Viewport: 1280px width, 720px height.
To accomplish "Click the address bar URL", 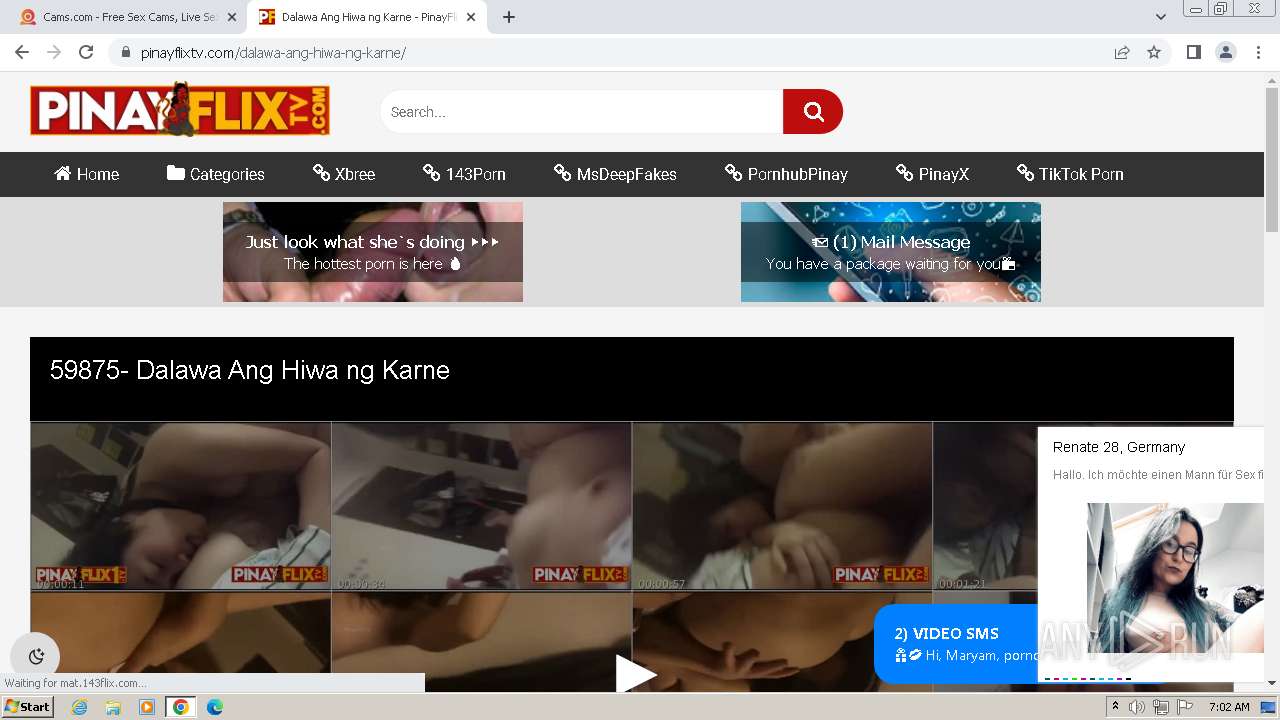I will click(x=273, y=52).
